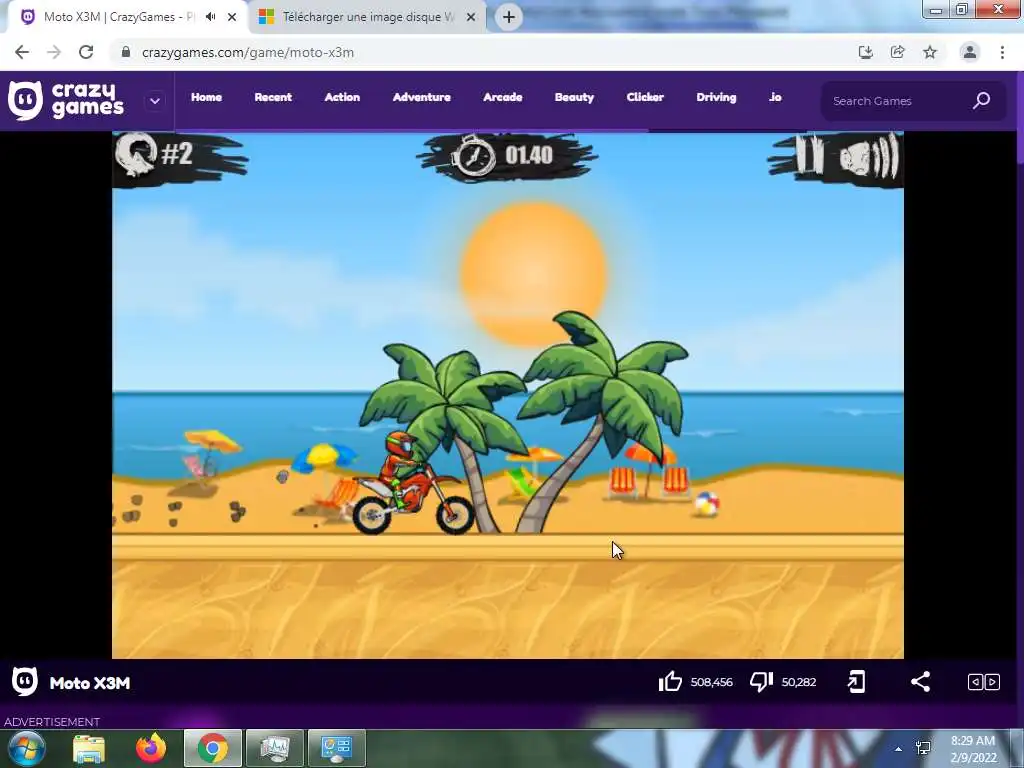Switch to the Télécharger une image disque tab
This screenshot has height=768, width=1024.
[369, 17]
